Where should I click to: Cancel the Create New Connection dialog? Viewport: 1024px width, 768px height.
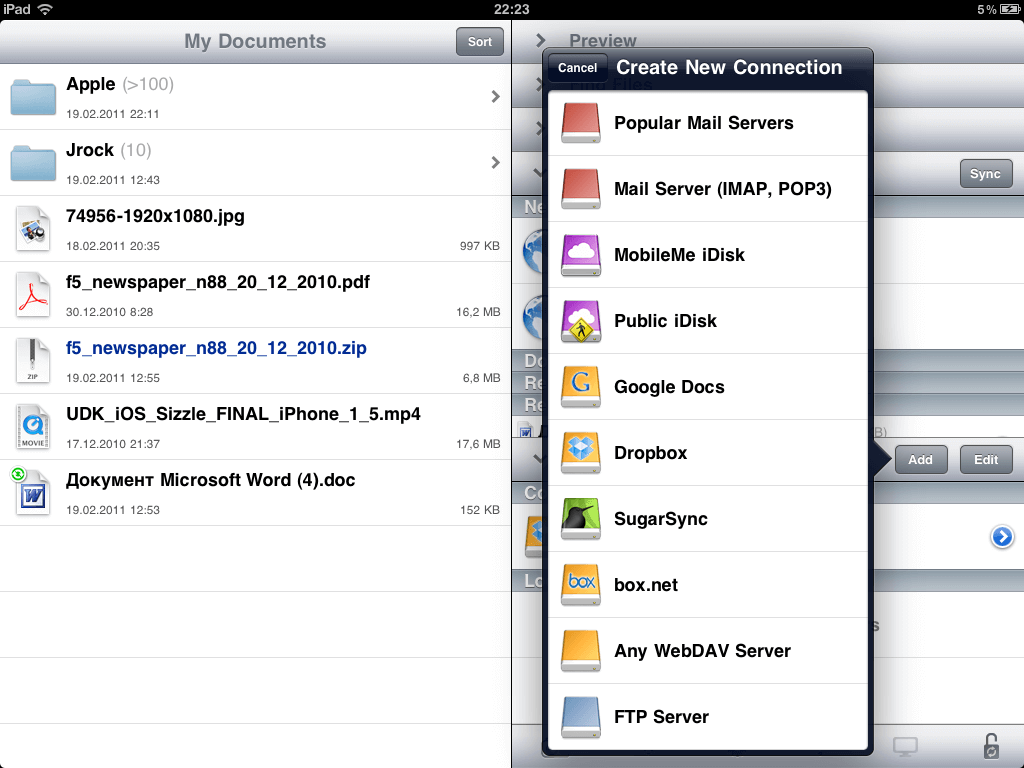pos(577,68)
